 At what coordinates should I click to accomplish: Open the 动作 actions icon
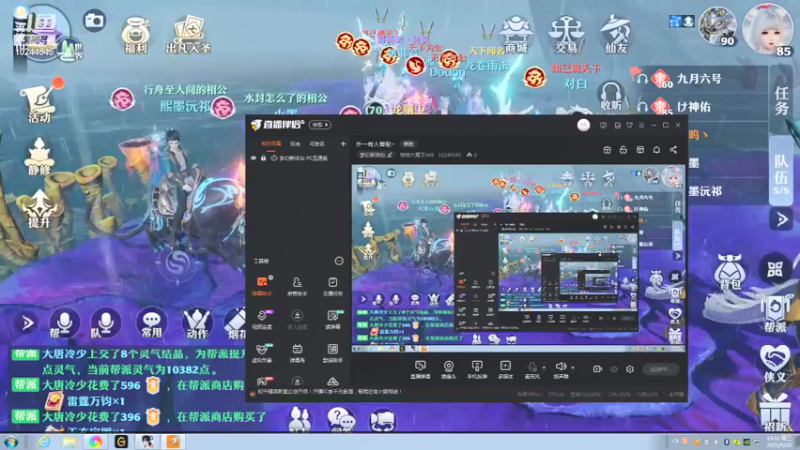[197, 323]
